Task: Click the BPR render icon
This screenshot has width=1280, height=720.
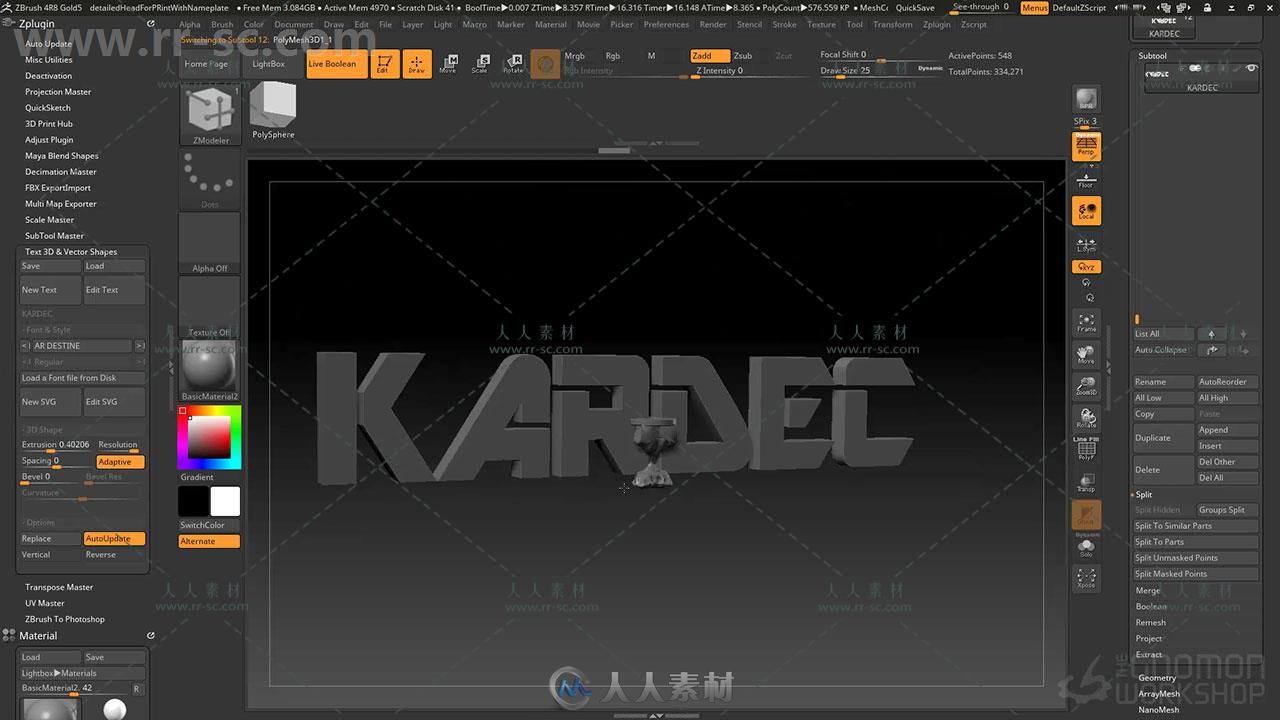Action: click(1086, 98)
